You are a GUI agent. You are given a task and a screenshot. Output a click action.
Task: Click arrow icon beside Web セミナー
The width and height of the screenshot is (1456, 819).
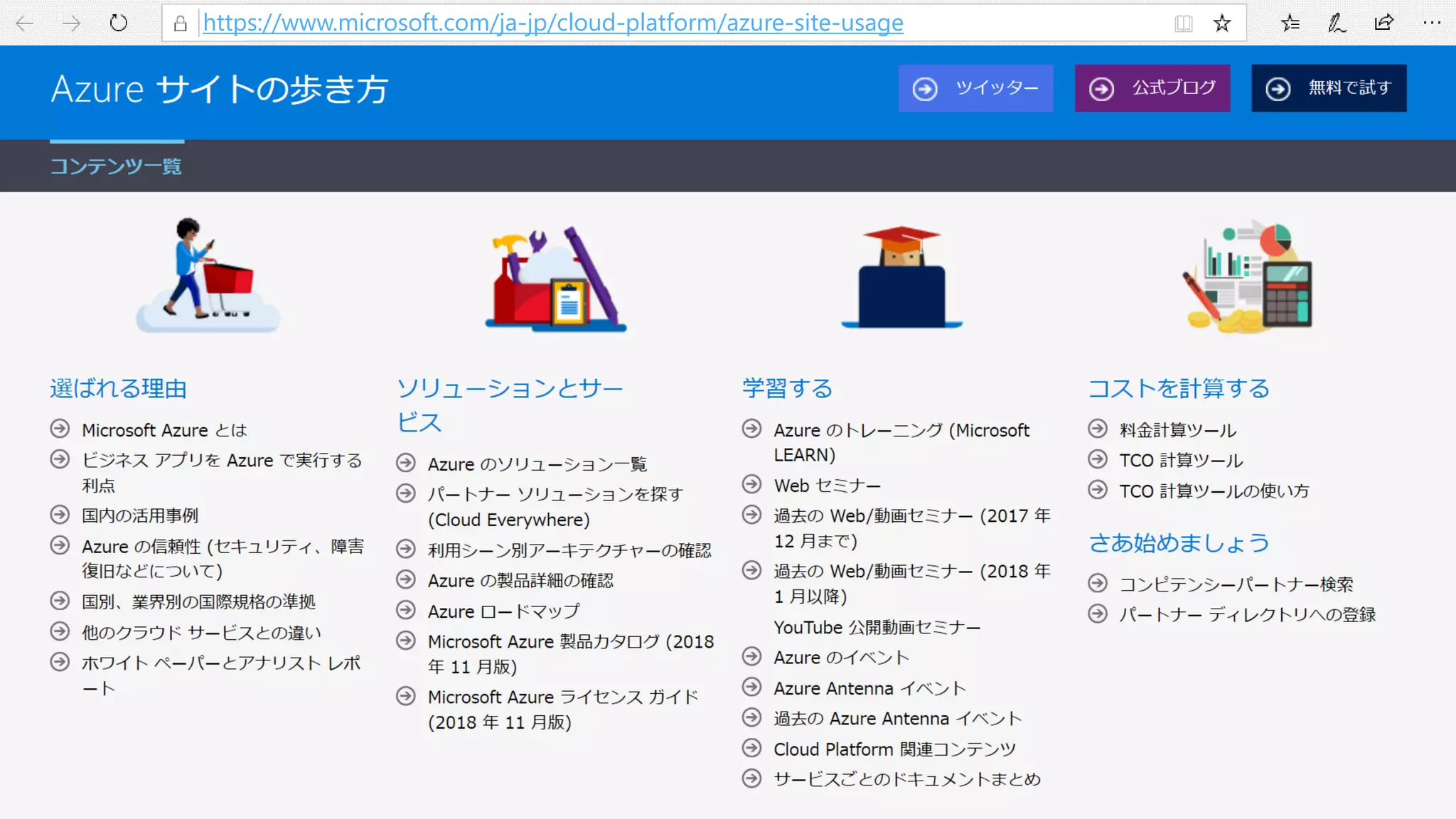[751, 484]
